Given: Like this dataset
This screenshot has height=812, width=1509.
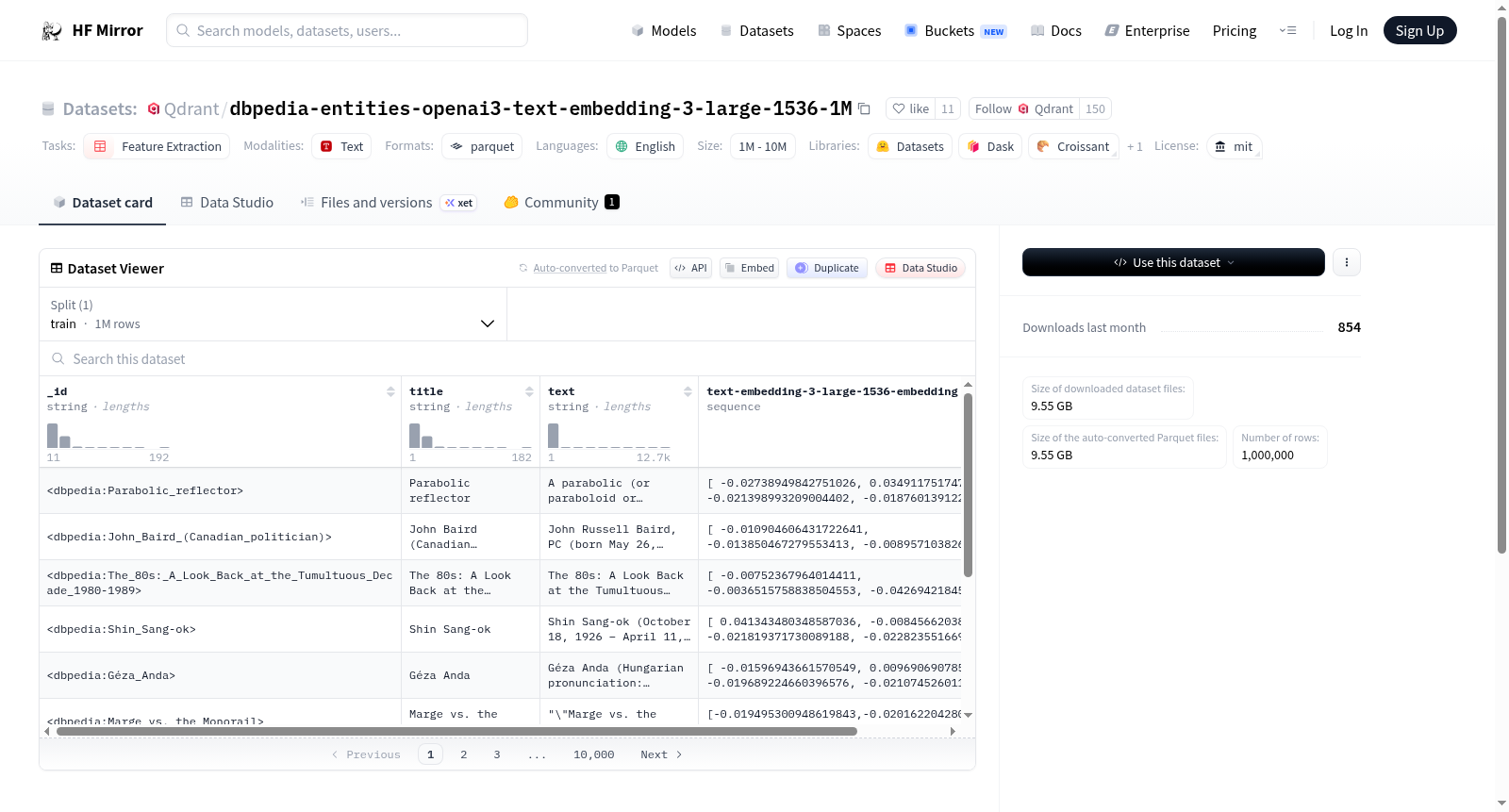Looking at the screenshot, I should click(911, 108).
